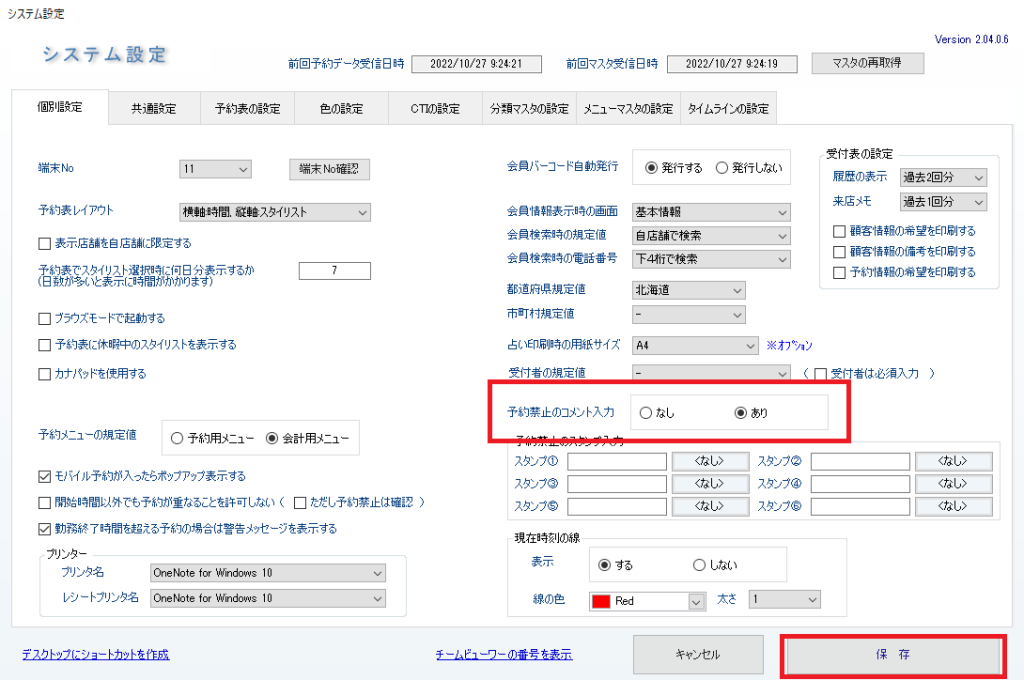Viewport: 1024px width, 680px height.
Task: Open the 色の設定 tab
Action: (x=341, y=108)
